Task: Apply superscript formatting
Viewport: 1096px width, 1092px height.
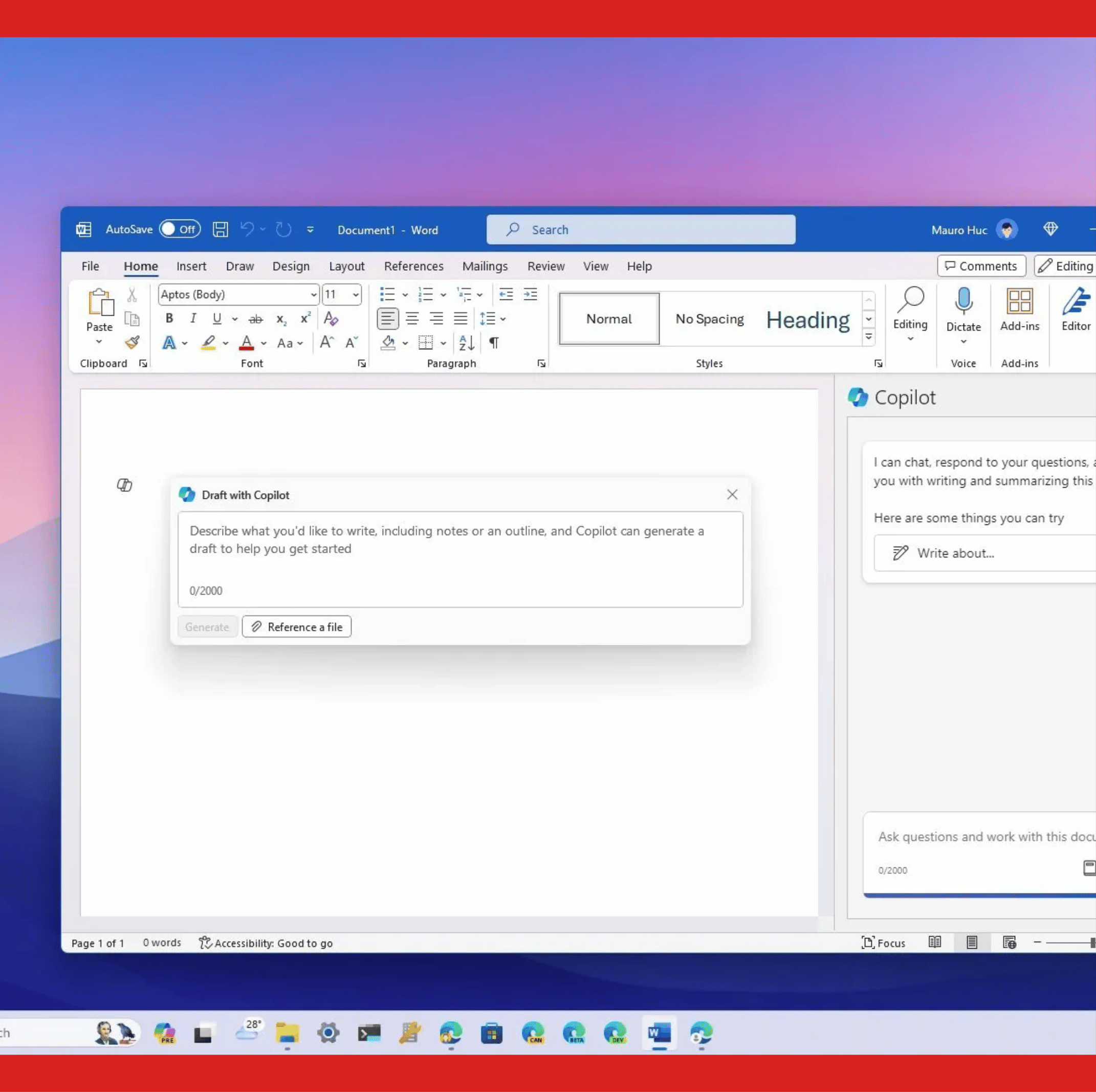Action: coord(305,318)
